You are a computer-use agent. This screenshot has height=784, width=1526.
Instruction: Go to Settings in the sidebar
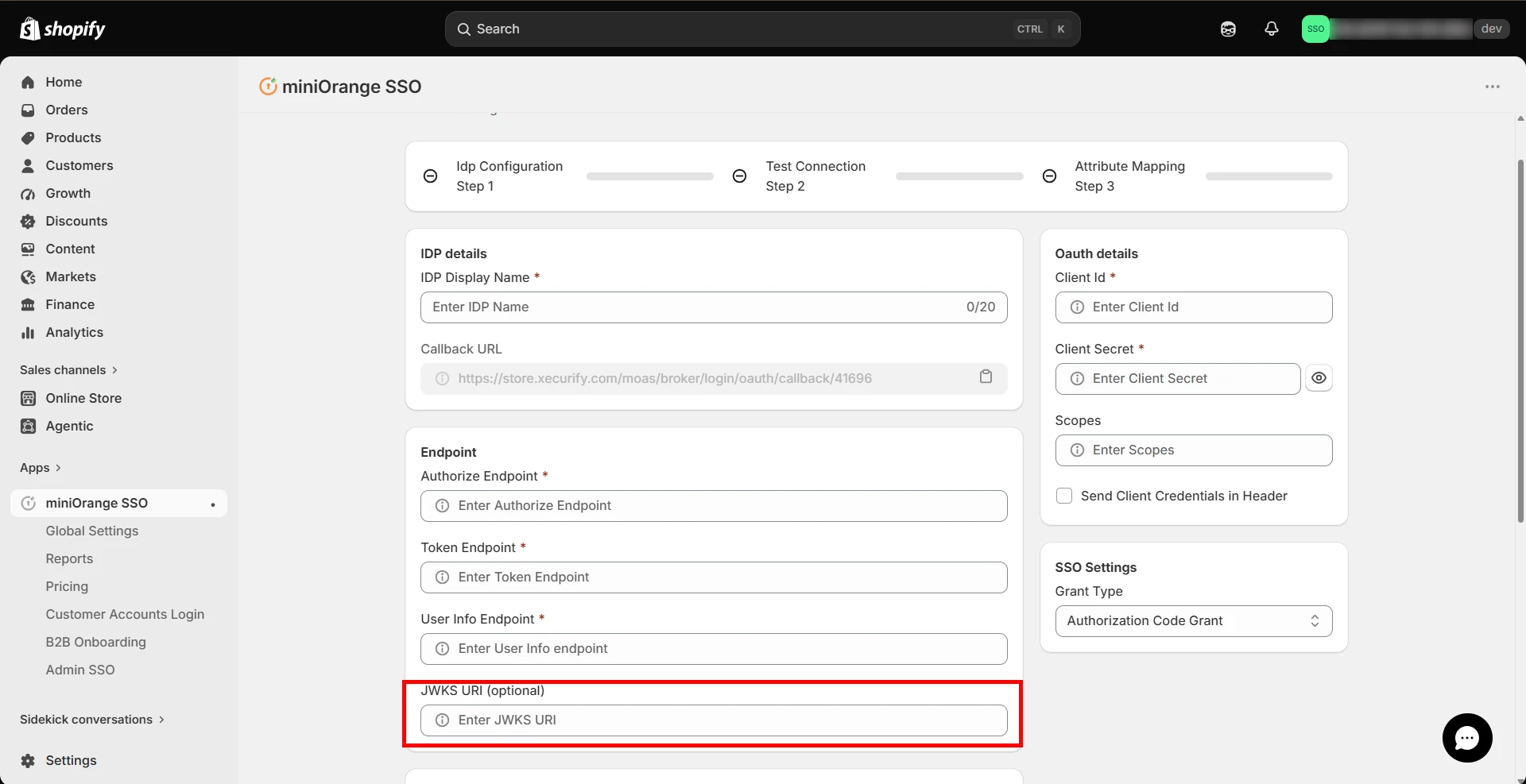pos(71,761)
